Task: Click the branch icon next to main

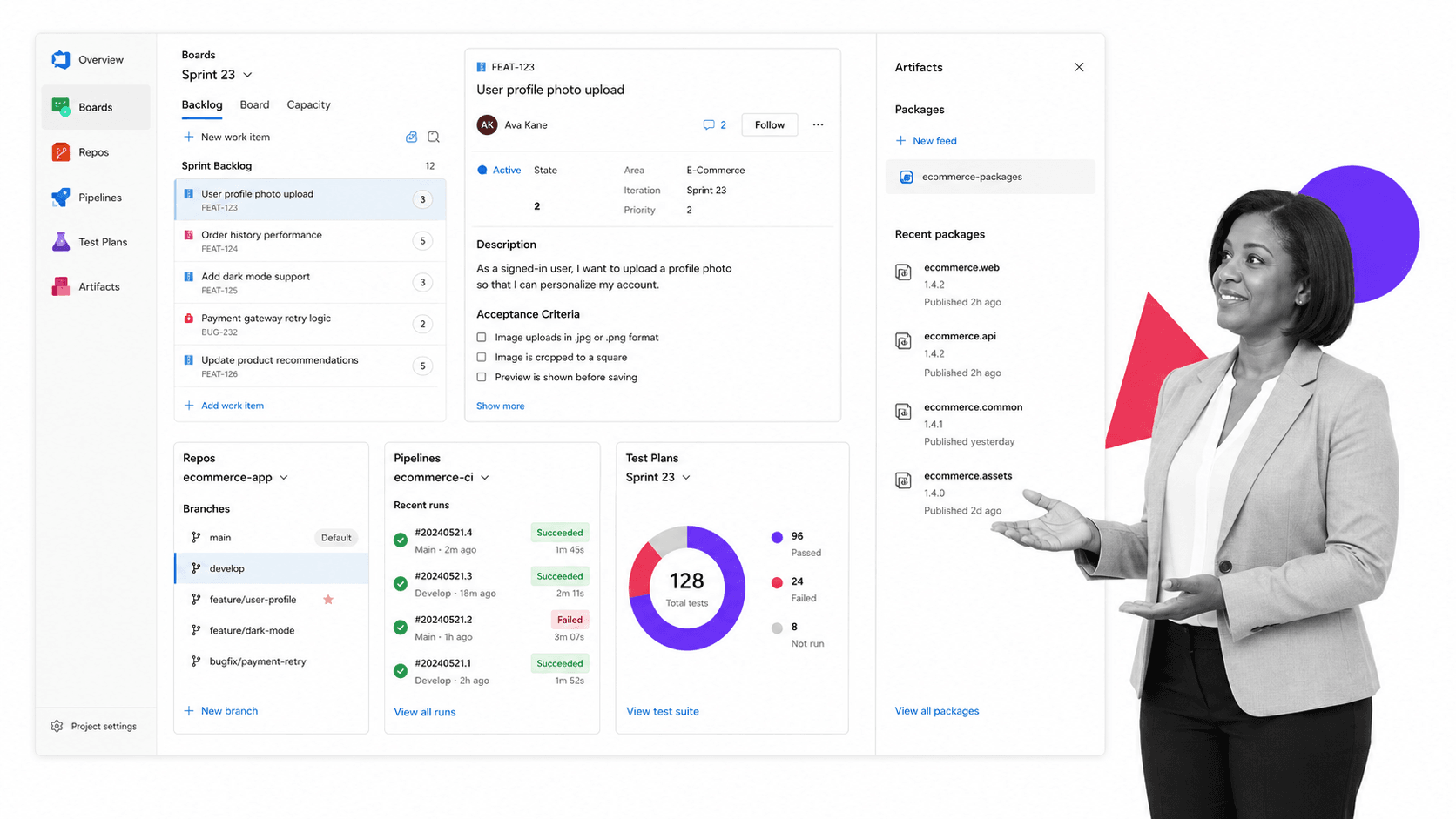Action: pos(196,537)
